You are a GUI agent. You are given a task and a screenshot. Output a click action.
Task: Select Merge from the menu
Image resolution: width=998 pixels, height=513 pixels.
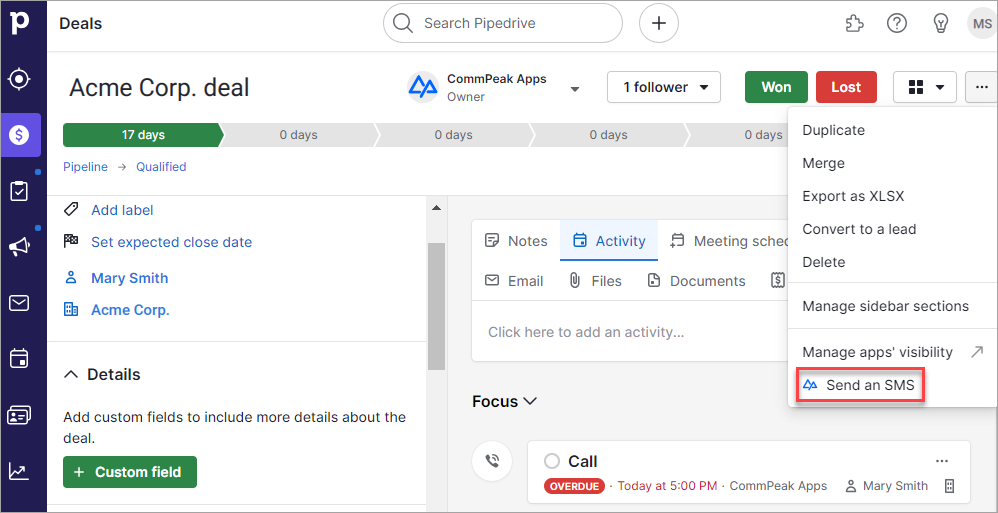point(824,163)
